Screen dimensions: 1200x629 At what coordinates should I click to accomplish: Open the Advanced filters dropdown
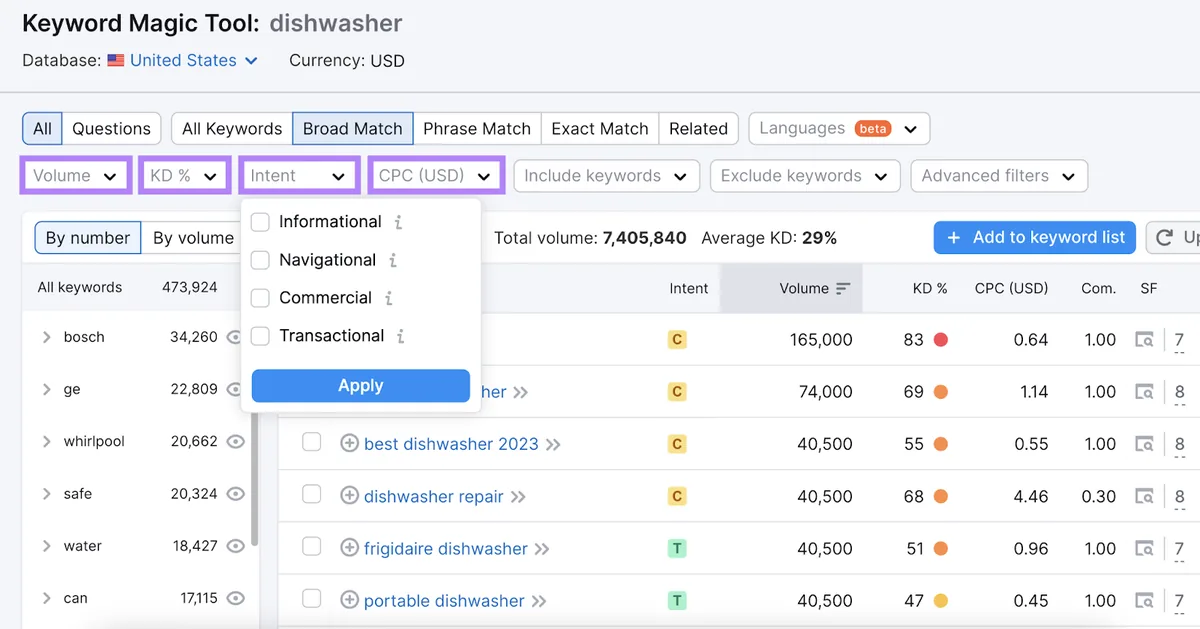pyautogui.click(x=999, y=176)
